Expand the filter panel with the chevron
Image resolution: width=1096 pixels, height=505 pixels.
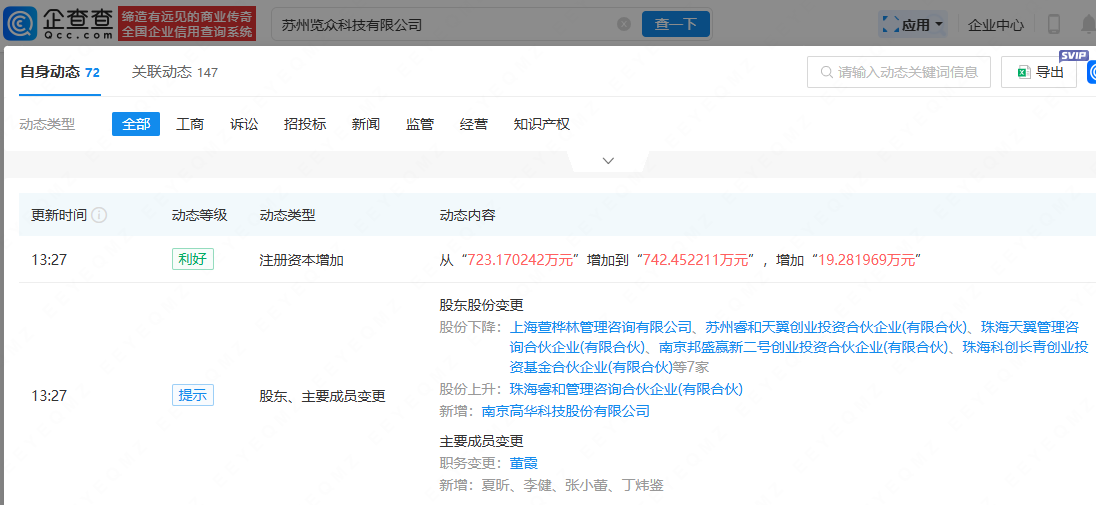click(608, 161)
